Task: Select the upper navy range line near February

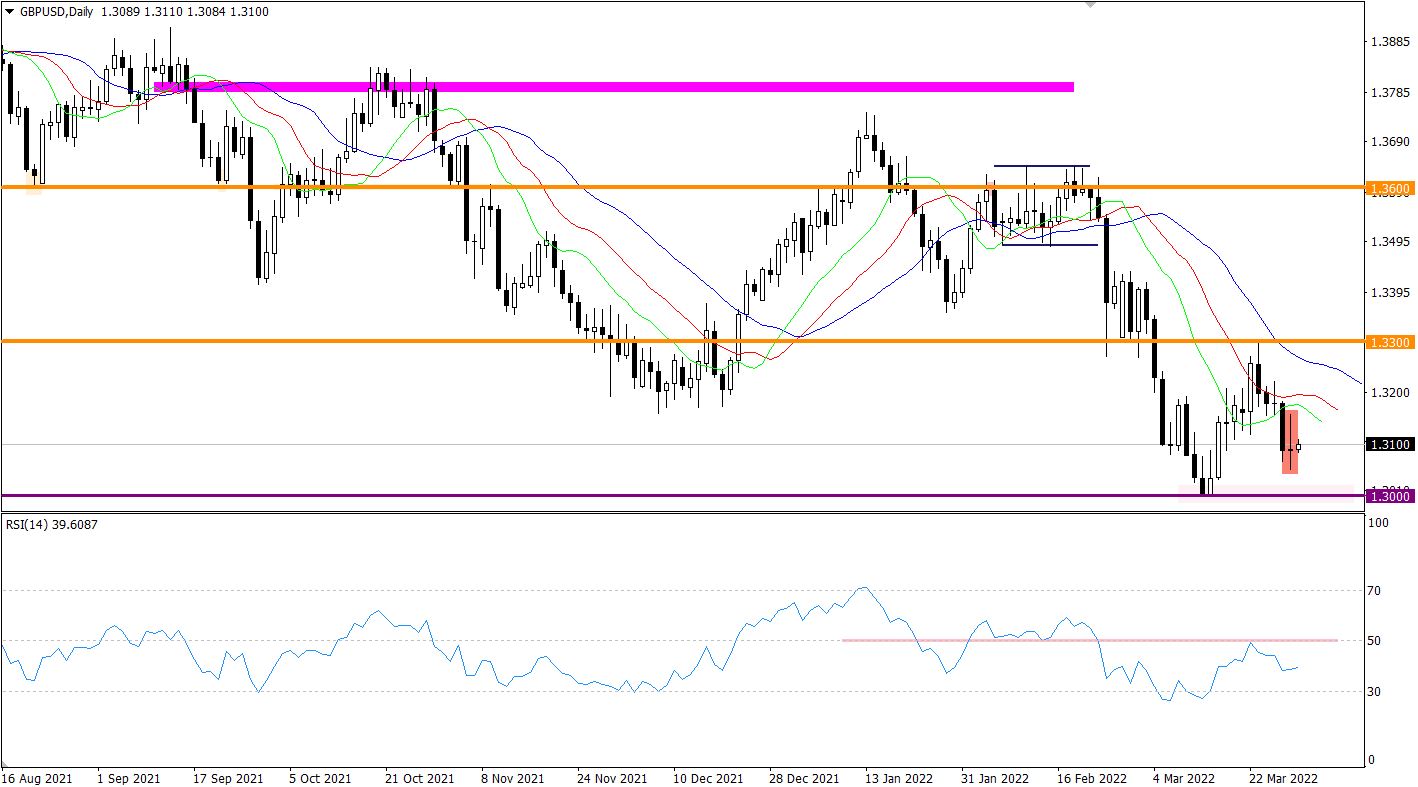Action: point(1041,165)
